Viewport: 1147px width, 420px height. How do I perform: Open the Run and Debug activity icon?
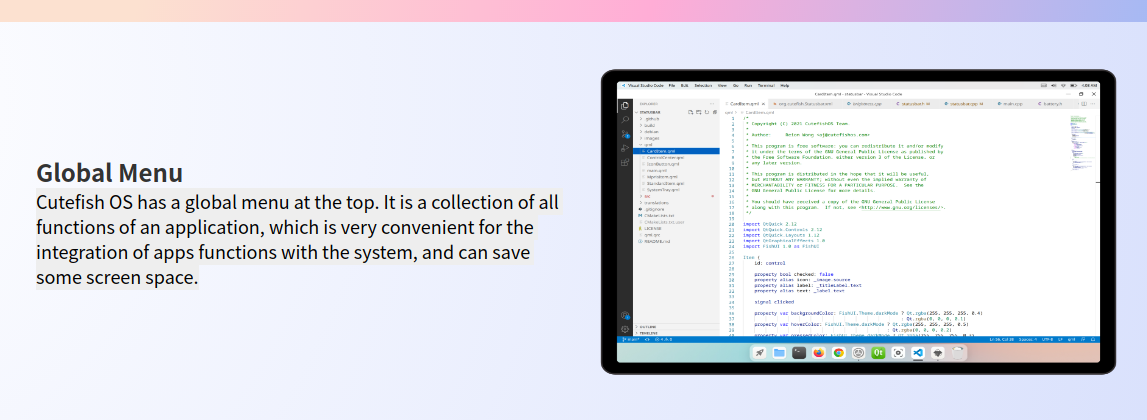point(625,148)
